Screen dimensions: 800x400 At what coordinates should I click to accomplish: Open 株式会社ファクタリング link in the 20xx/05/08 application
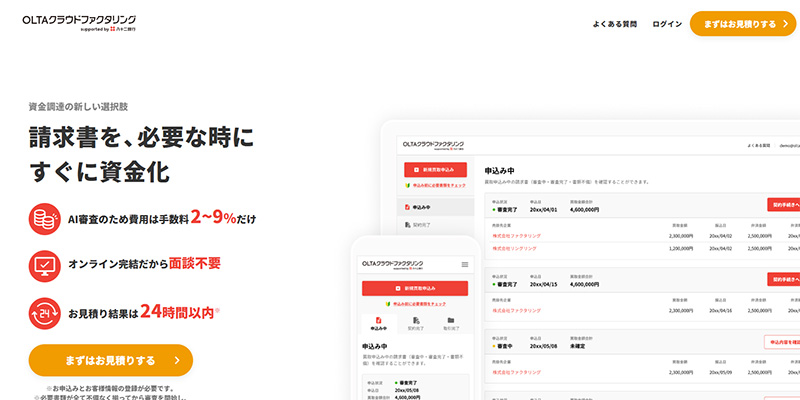(x=516, y=373)
